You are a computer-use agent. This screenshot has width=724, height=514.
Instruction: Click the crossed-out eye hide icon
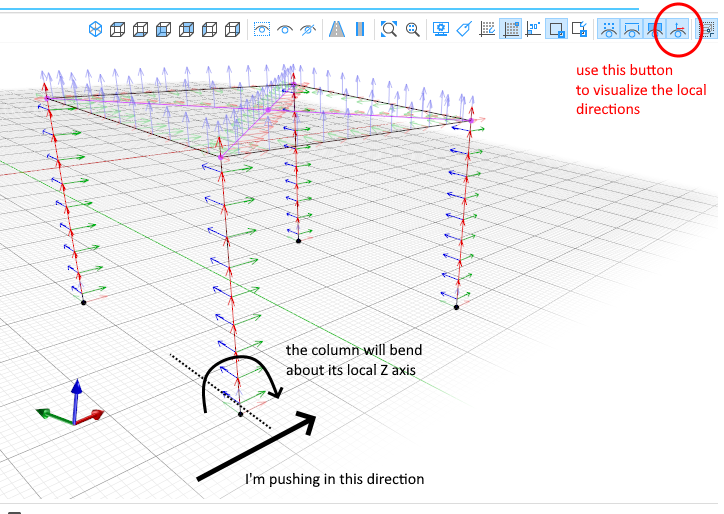coord(308,30)
